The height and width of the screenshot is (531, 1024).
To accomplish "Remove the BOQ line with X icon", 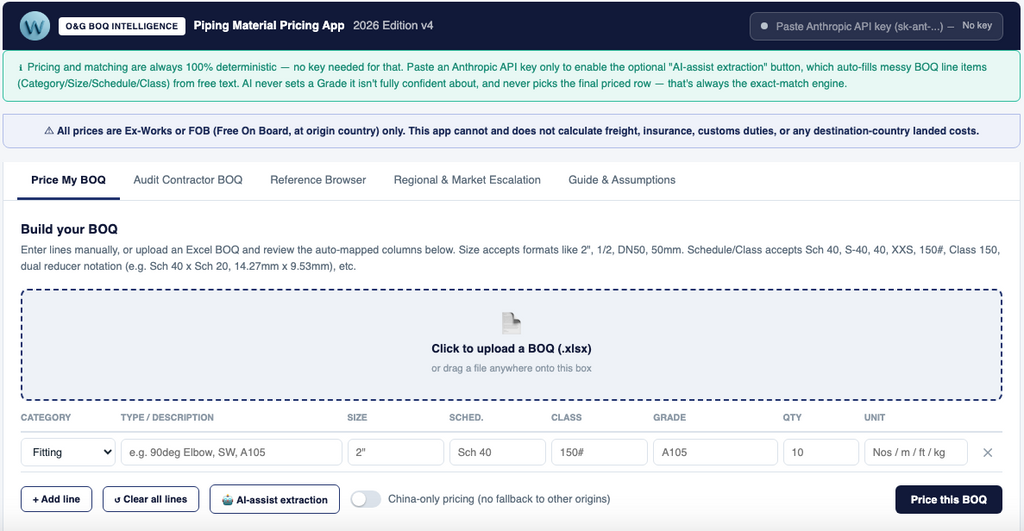I will click(987, 453).
